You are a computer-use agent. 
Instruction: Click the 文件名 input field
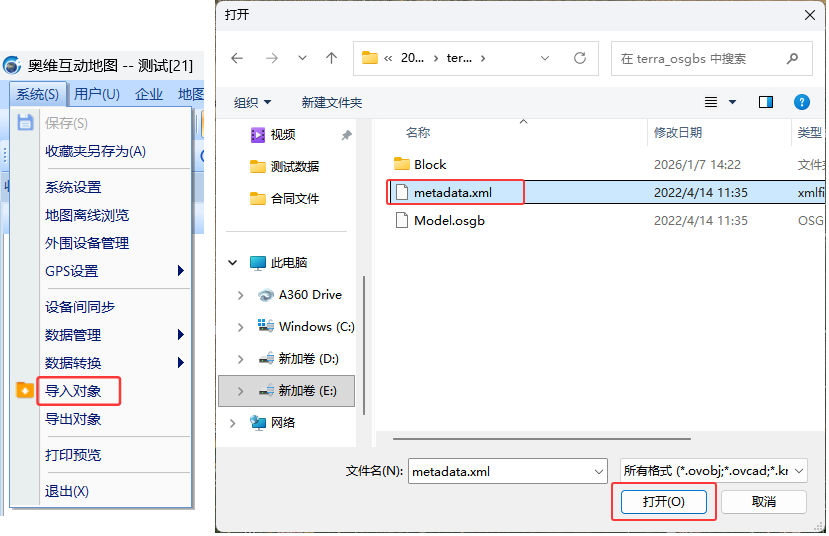click(508, 471)
